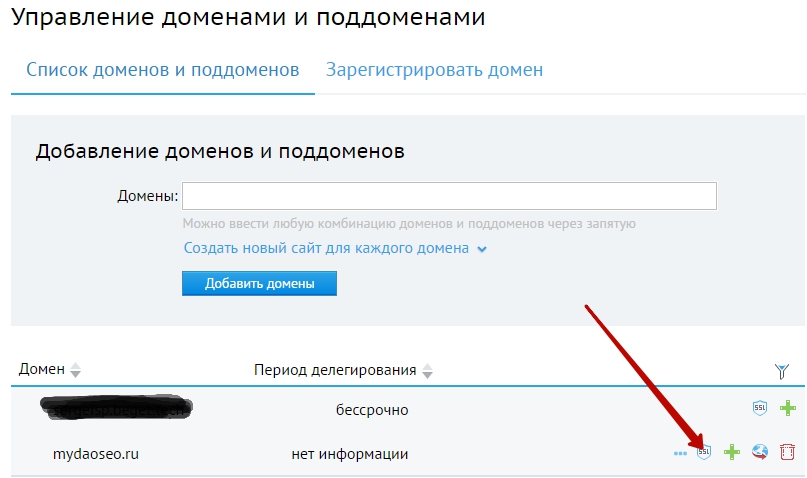807x478 pixels.
Task: Delete the mydaoseo.ru domain with trash icon
Action: point(787,452)
